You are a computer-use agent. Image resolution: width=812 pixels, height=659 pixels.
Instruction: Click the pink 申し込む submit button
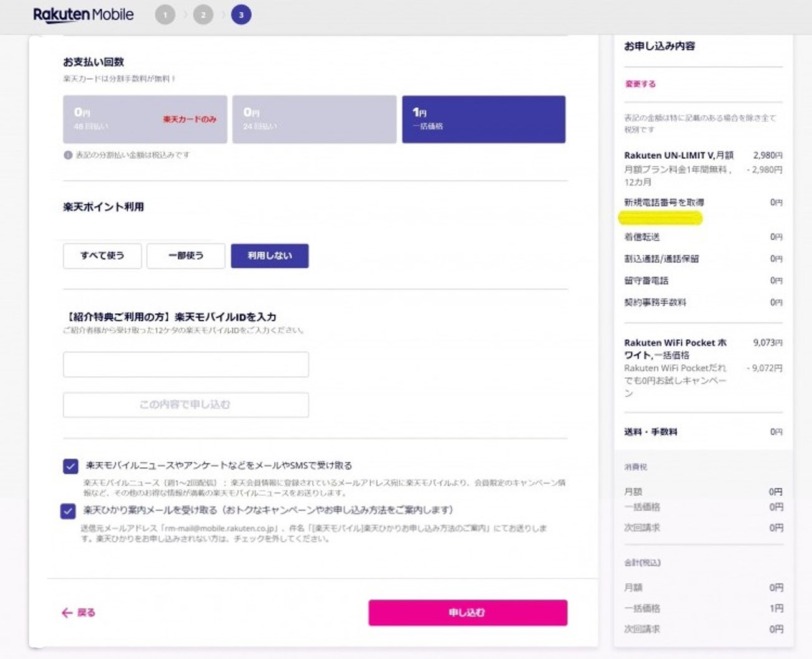click(468, 613)
